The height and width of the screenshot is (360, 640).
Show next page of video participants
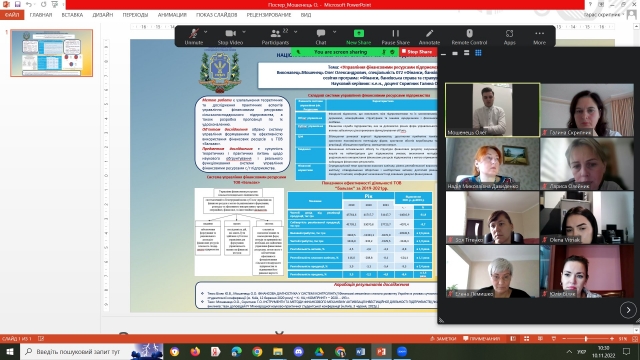[628, 310]
